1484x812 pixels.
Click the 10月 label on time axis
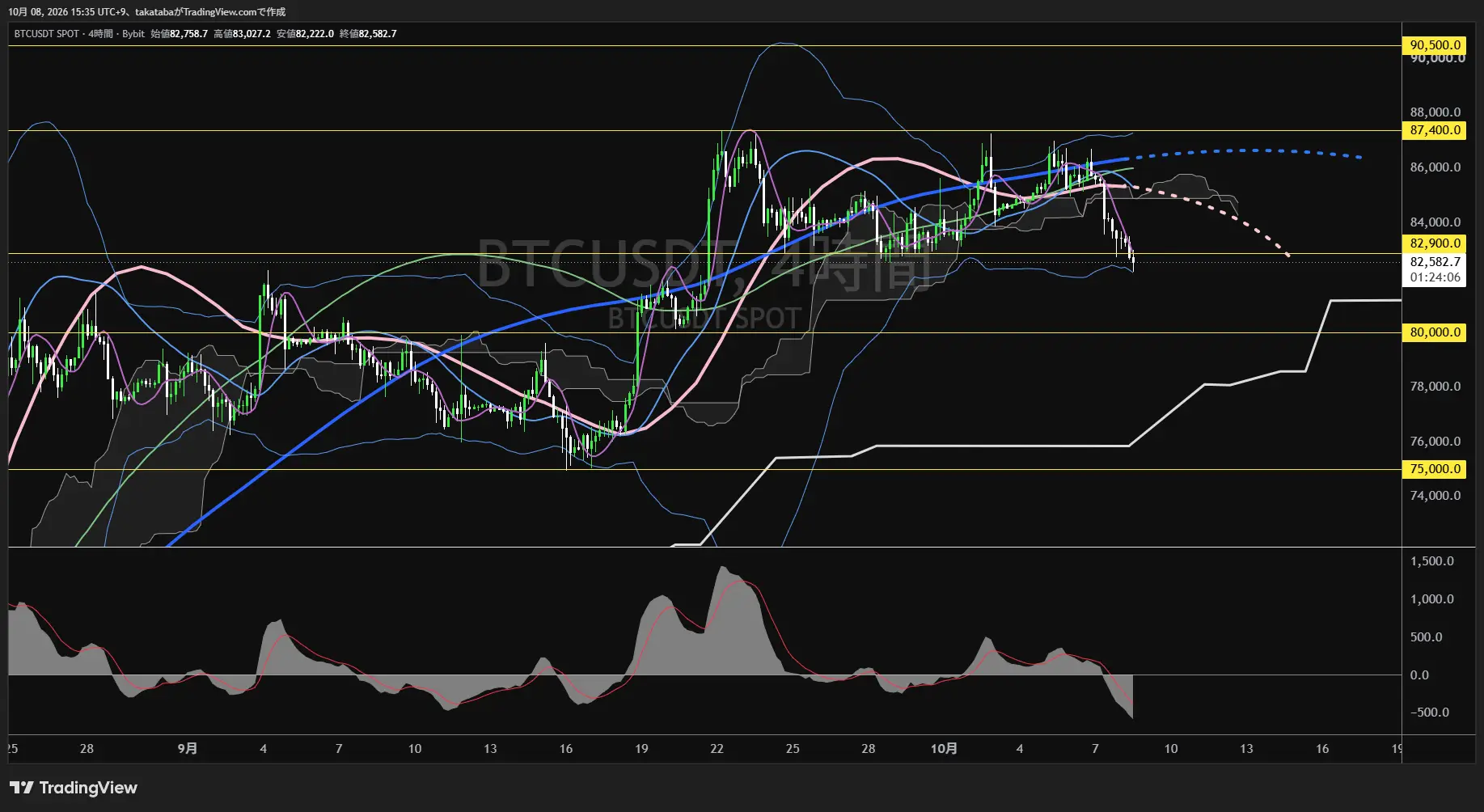[944, 749]
